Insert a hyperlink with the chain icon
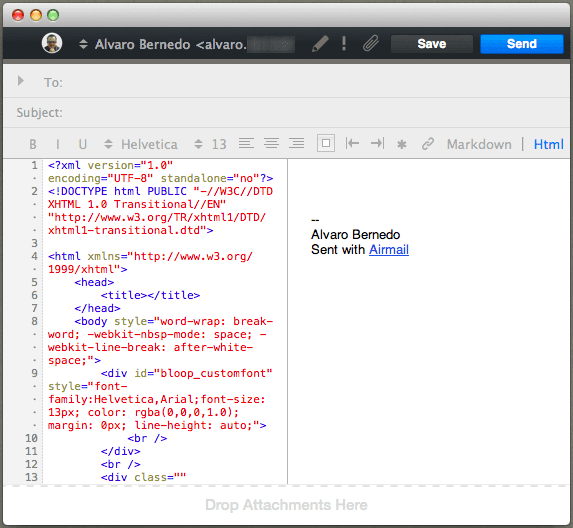This screenshot has height=528, width=573. click(x=428, y=144)
